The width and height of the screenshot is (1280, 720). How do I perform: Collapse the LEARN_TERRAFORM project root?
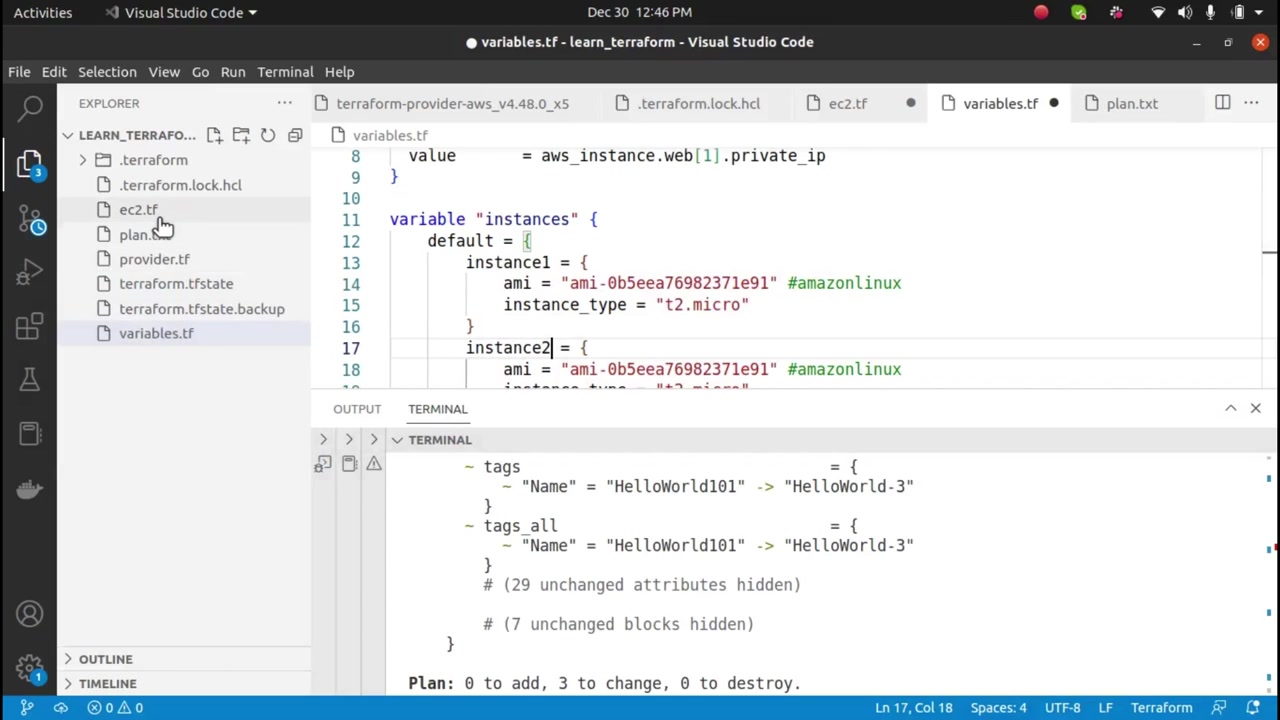(x=68, y=135)
